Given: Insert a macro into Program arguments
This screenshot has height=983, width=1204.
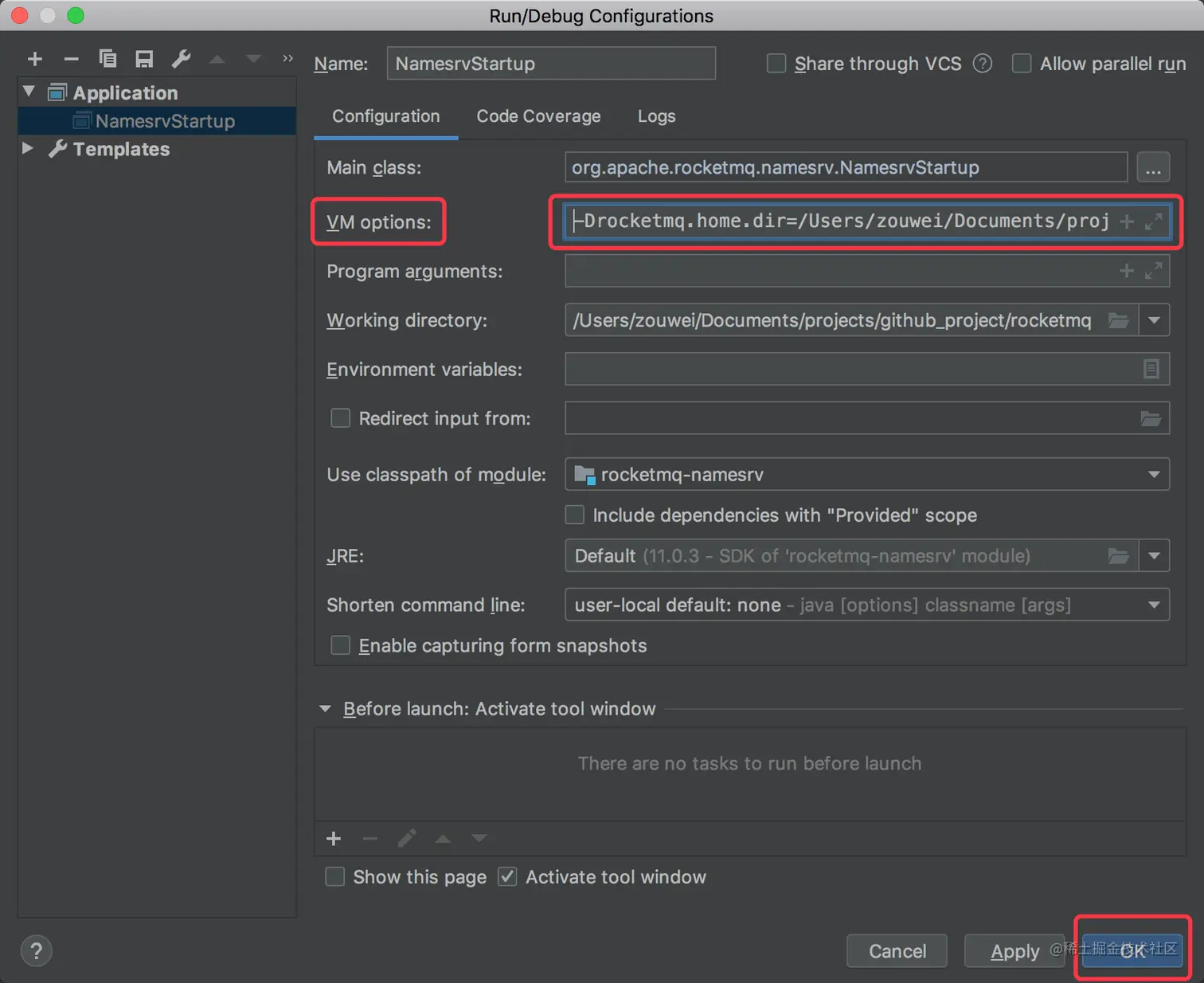Looking at the screenshot, I should 1127,271.
